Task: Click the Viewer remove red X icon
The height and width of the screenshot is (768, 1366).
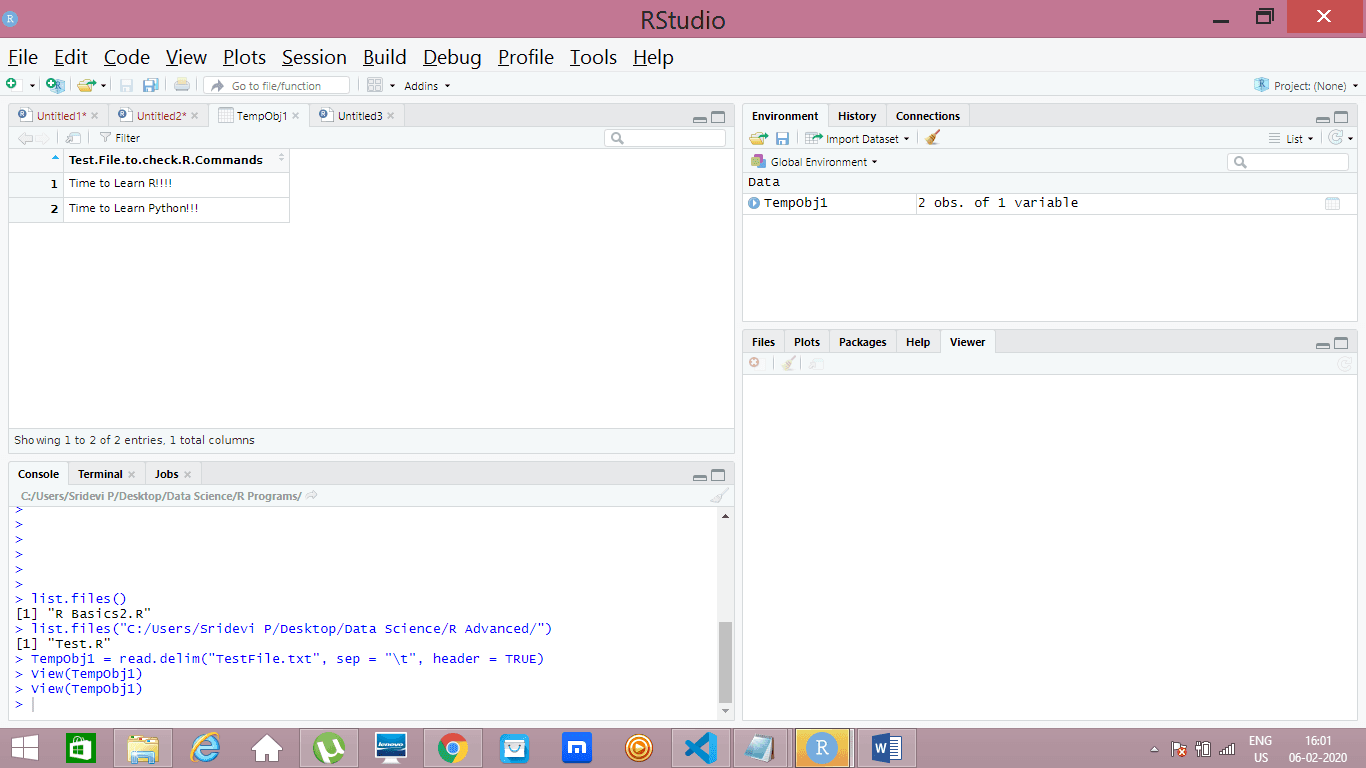Action: [x=754, y=363]
